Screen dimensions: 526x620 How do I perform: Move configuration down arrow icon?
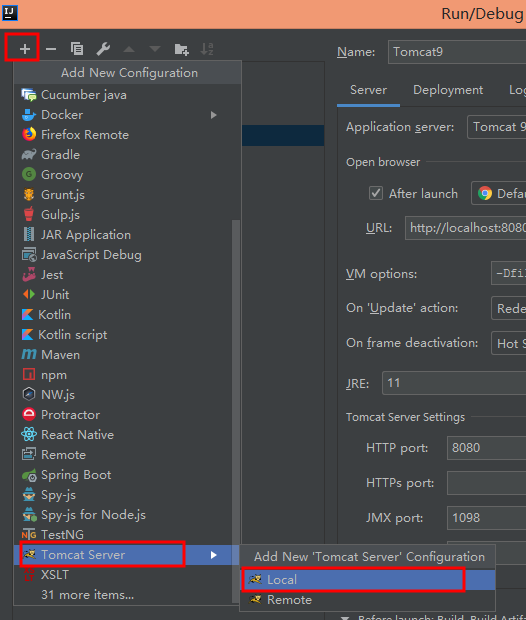pyautogui.click(x=155, y=49)
